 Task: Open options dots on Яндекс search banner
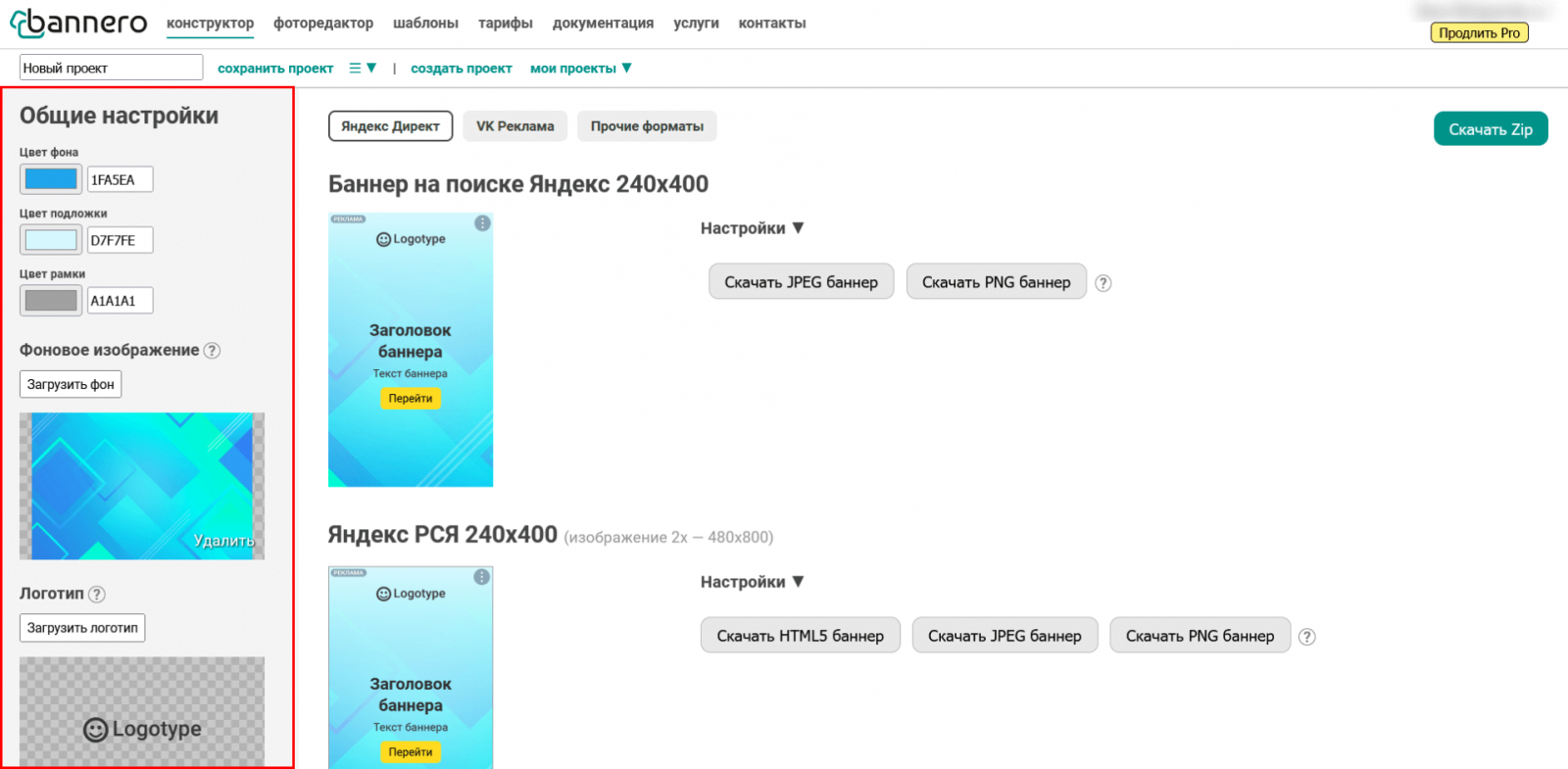[x=482, y=223]
